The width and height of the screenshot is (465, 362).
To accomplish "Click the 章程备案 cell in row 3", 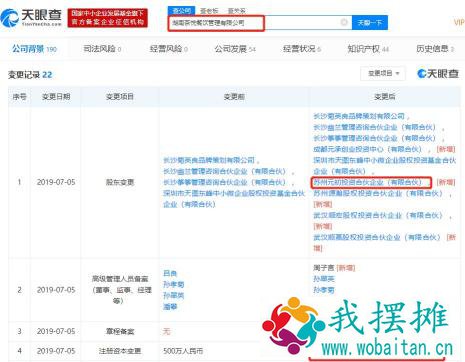I will 120,331.
